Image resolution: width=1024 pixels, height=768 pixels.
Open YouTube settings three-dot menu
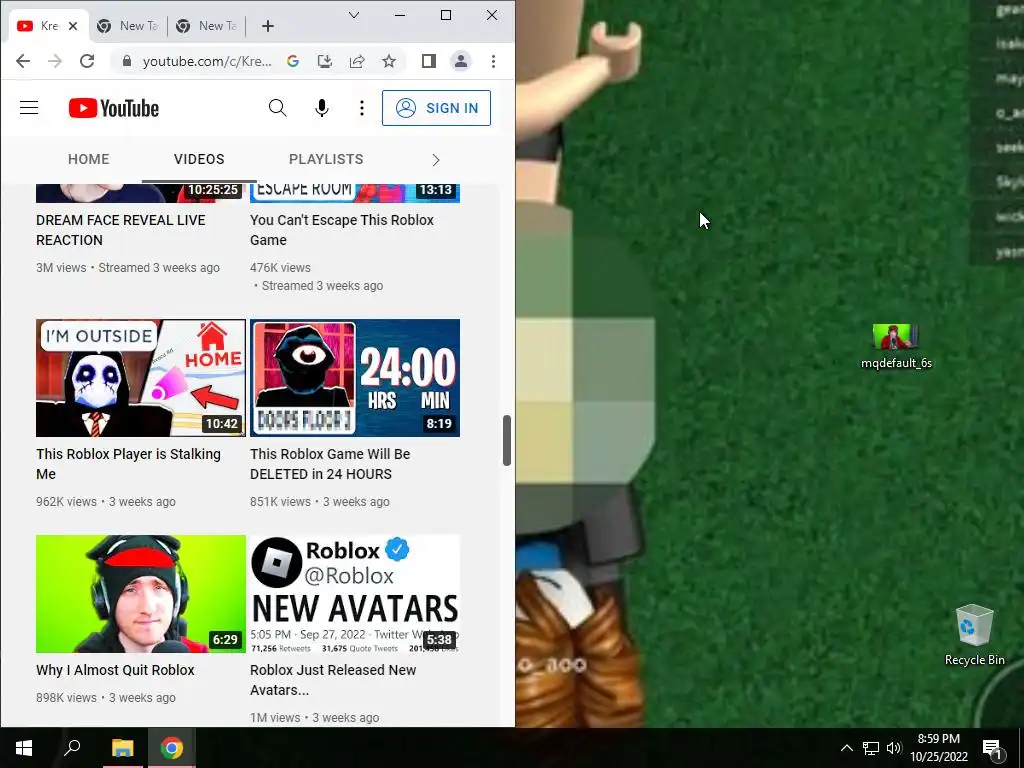point(362,108)
